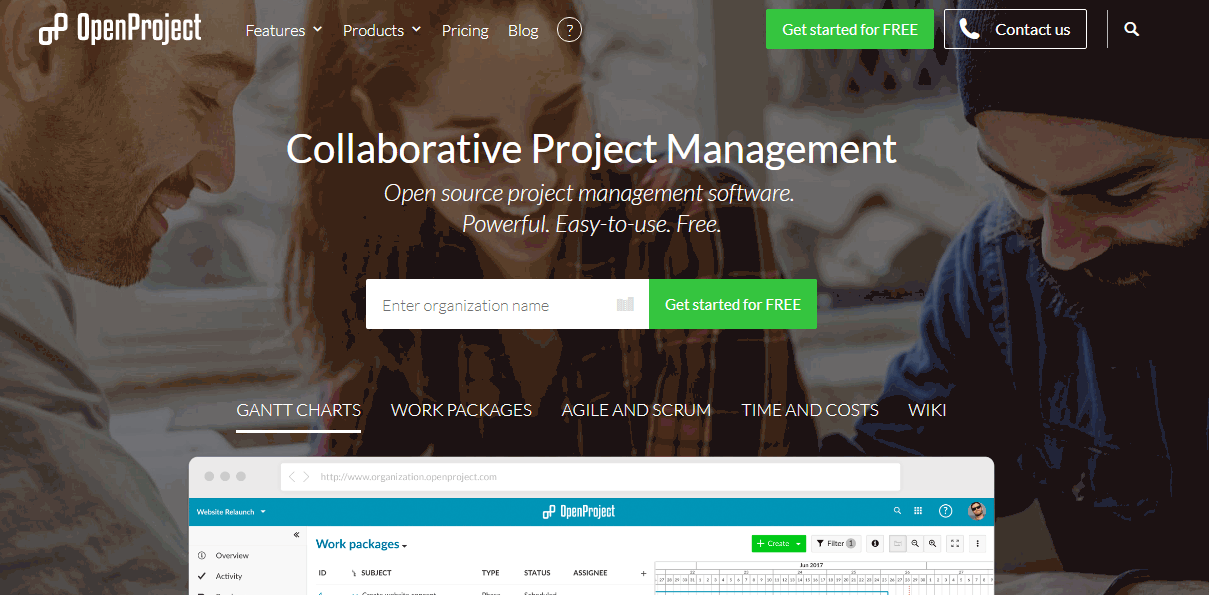Open the Website Relaunch project dropdown in preview
1209x595 pixels.
(231, 511)
